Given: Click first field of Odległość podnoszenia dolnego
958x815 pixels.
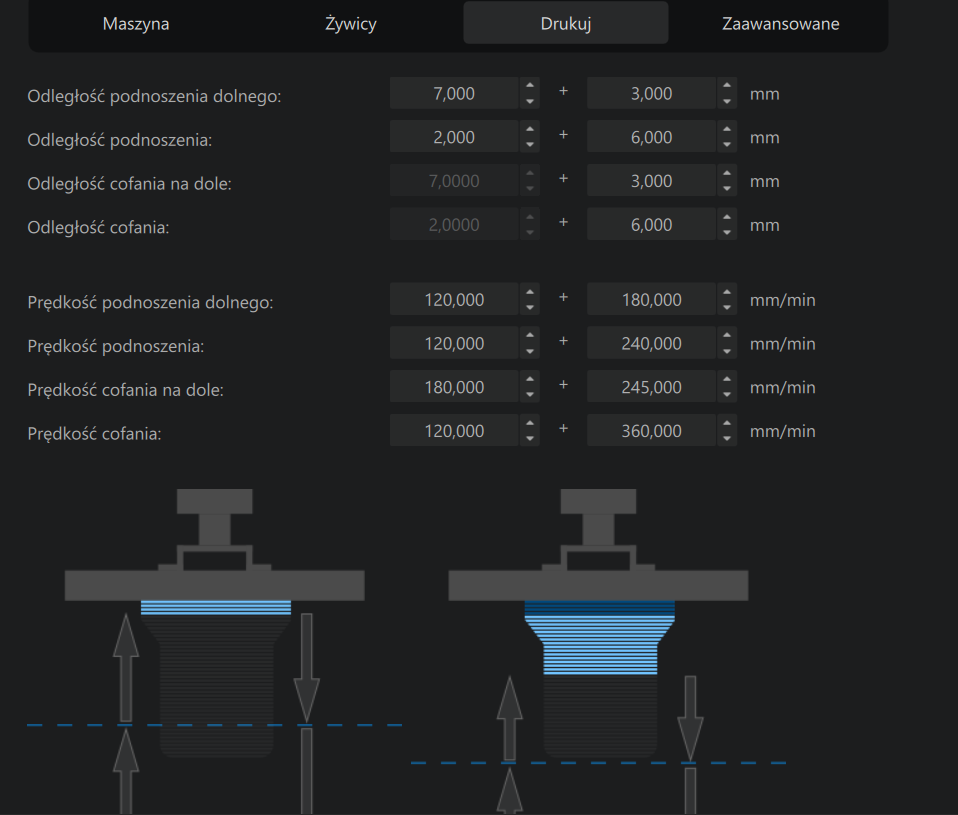Looking at the screenshot, I should [x=454, y=93].
